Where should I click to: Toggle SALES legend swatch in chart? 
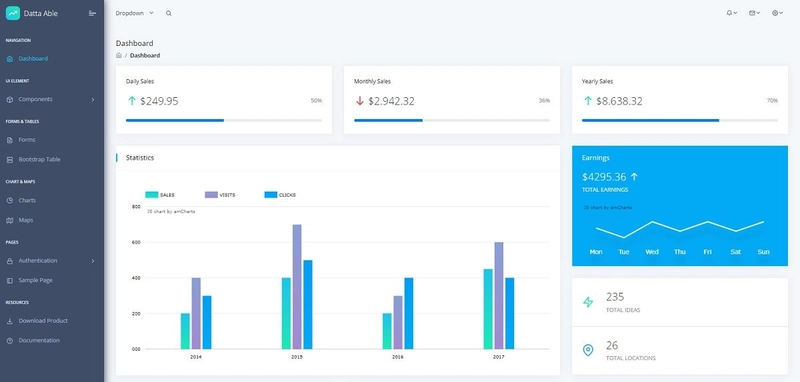152,195
